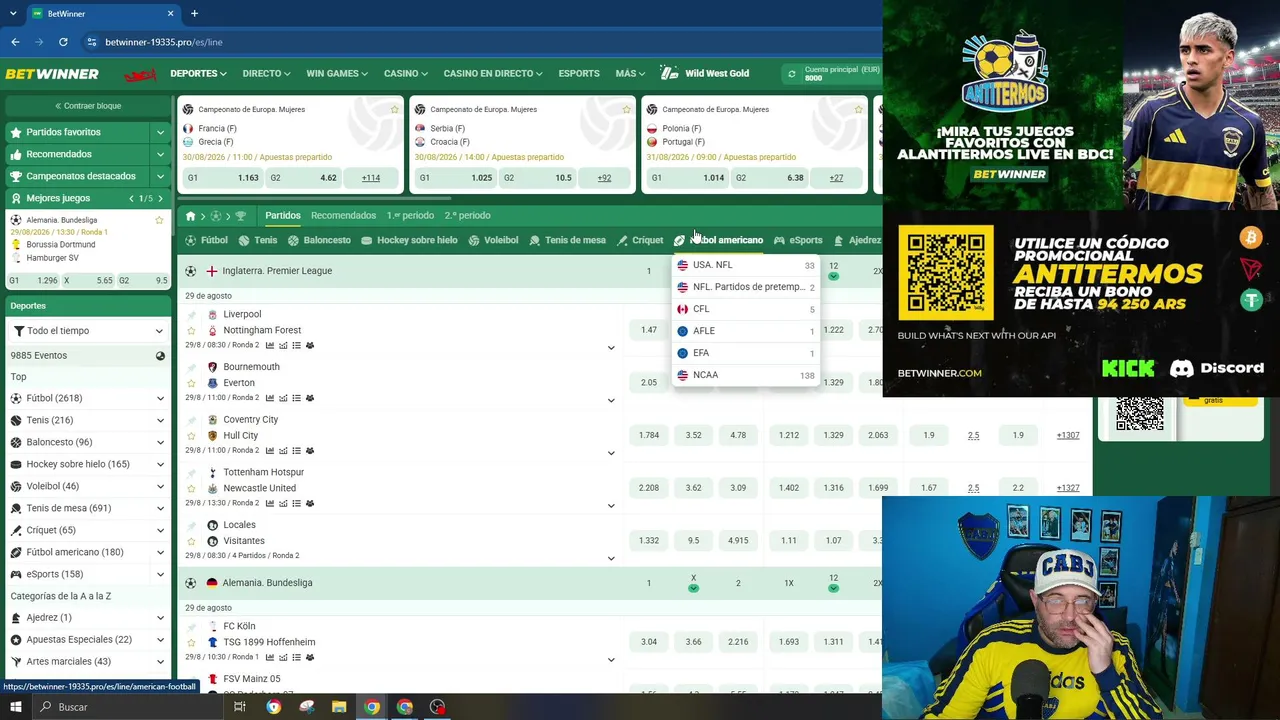Select Baloncesto in the sports bar
This screenshot has height=720, width=1280.
click(319, 240)
